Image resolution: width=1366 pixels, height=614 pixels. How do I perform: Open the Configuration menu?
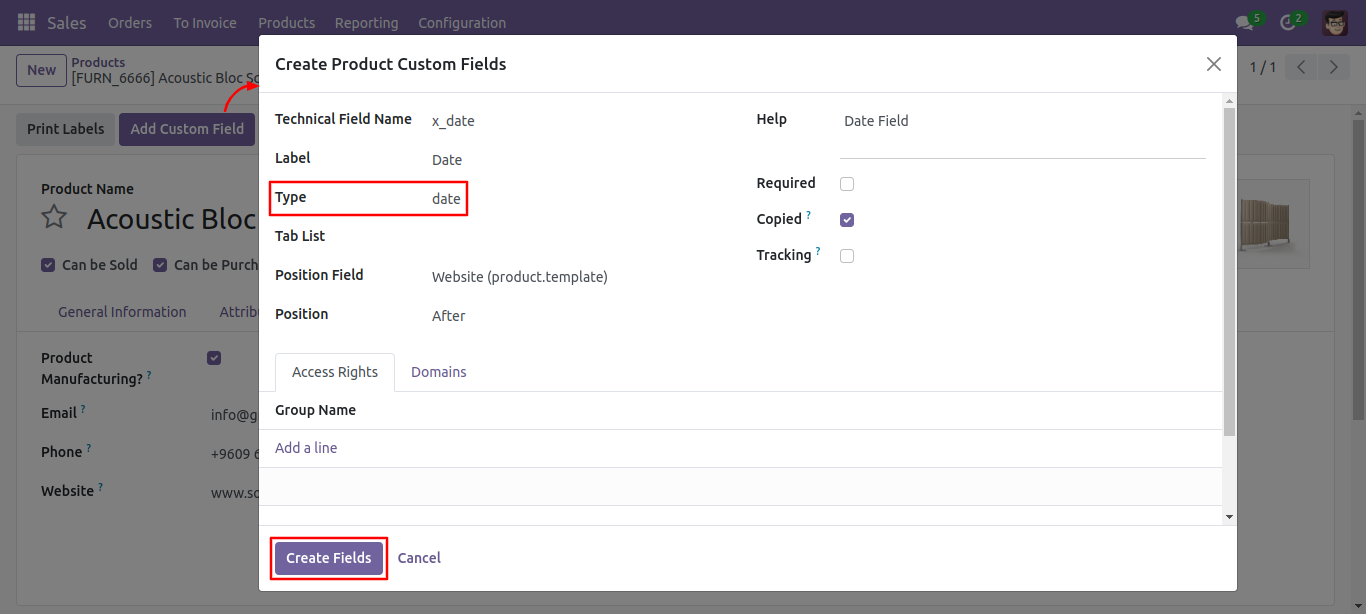coord(462,22)
